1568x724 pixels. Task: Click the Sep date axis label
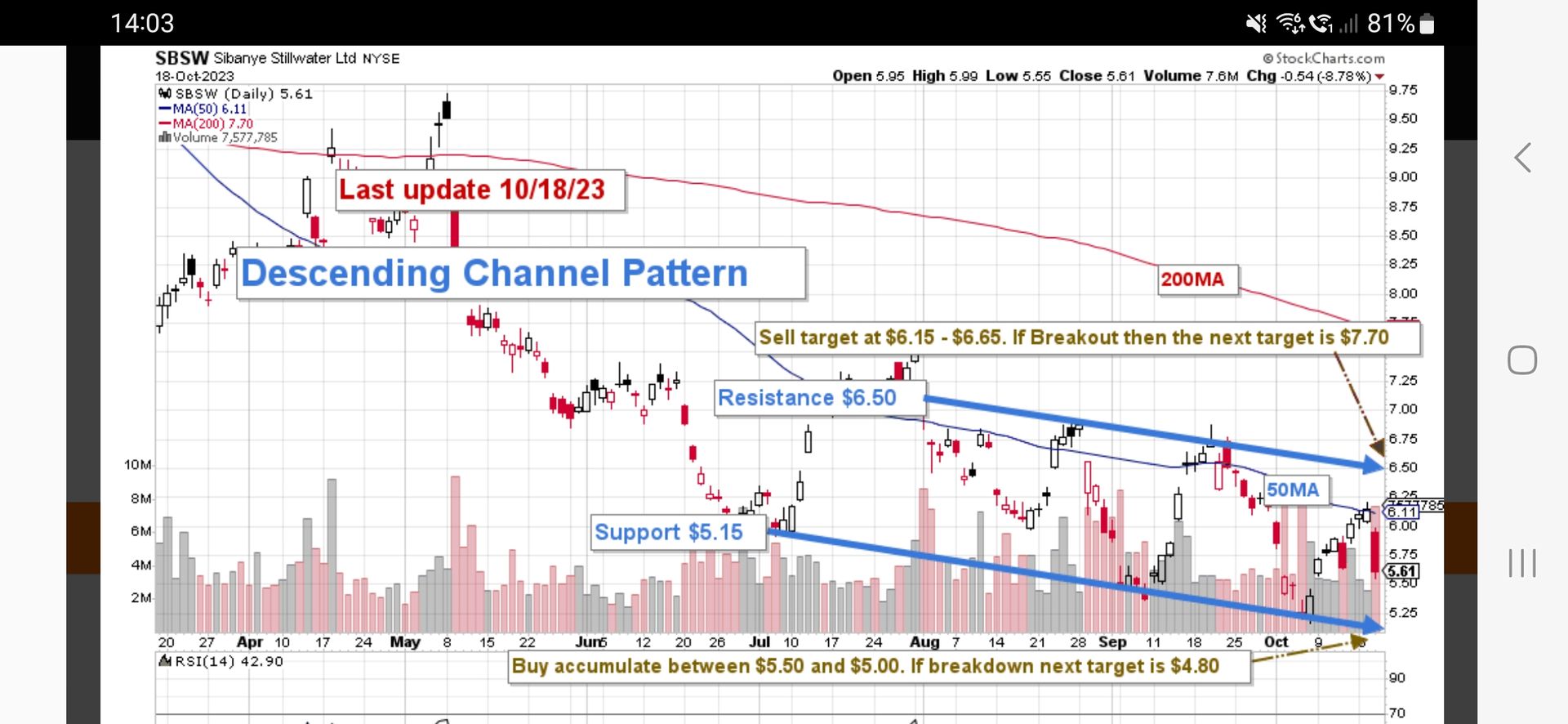(x=1112, y=642)
